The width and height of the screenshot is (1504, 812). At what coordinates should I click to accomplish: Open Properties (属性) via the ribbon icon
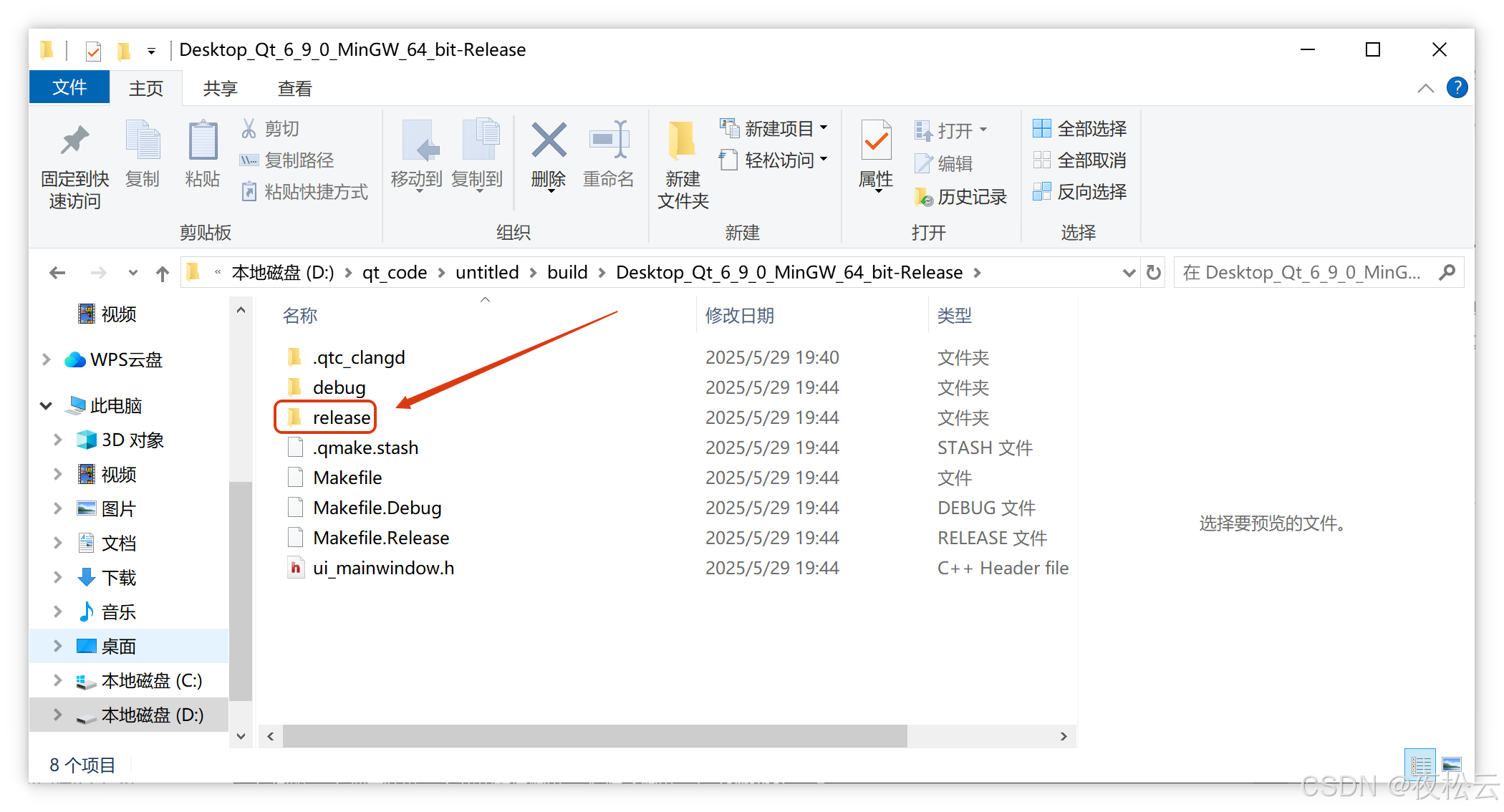pyautogui.click(x=876, y=141)
